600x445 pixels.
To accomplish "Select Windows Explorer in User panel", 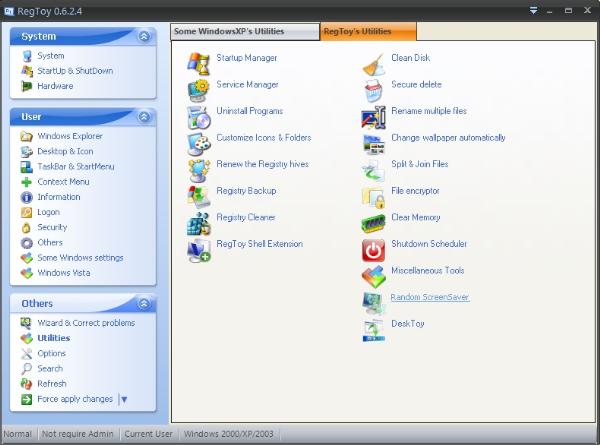I will pyautogui.click(x=70, y=136).
